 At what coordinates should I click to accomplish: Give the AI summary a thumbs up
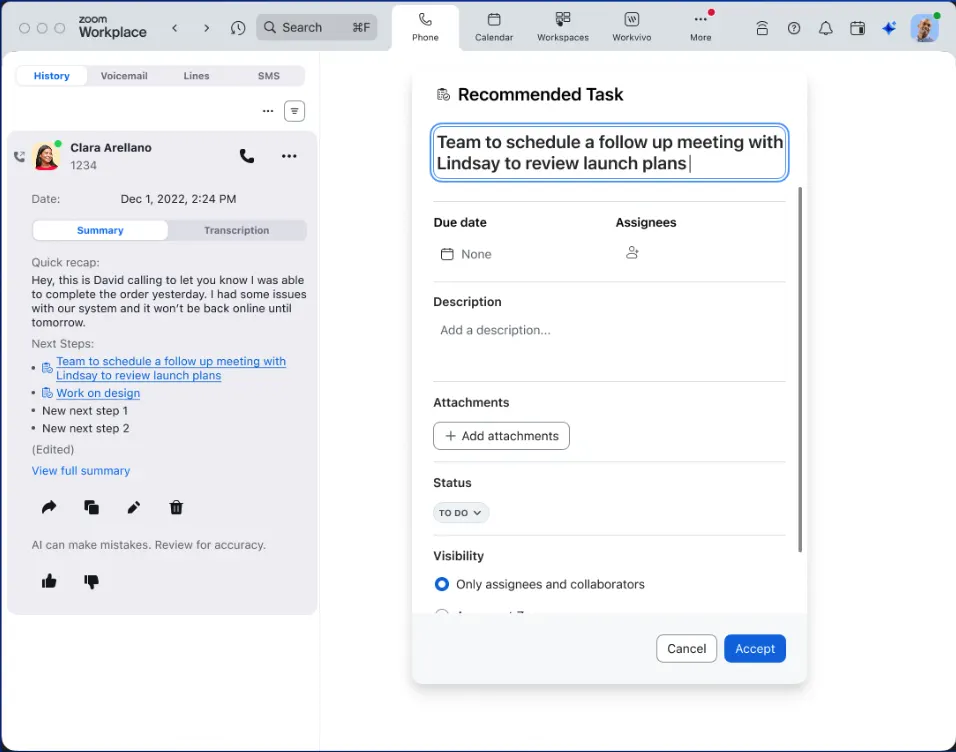coord(49,580)
